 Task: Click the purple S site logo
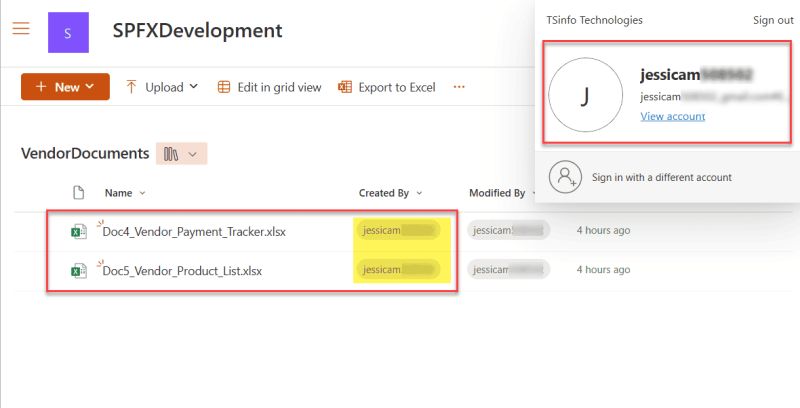68,33
